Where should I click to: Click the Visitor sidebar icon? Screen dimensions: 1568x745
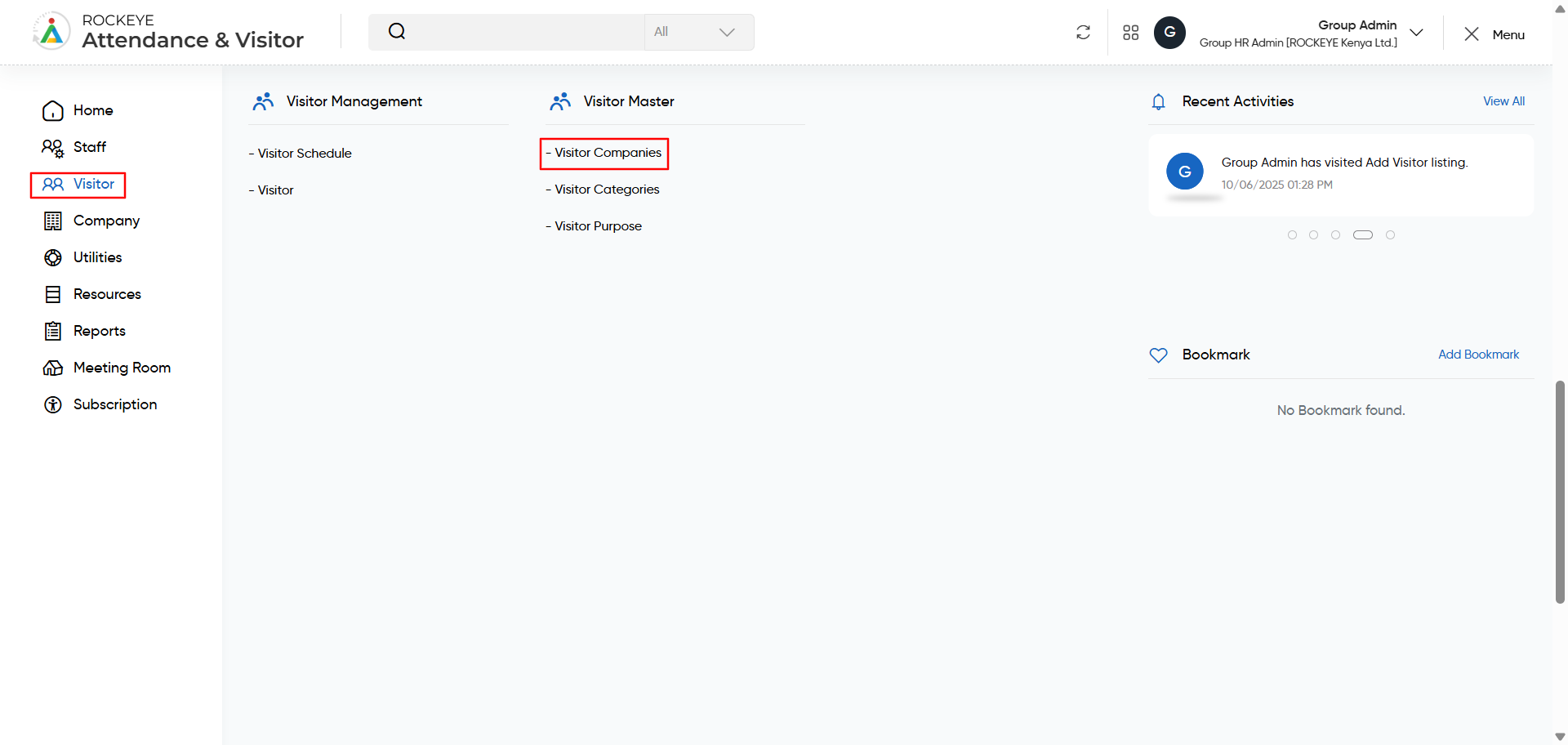tap(53, 185)
